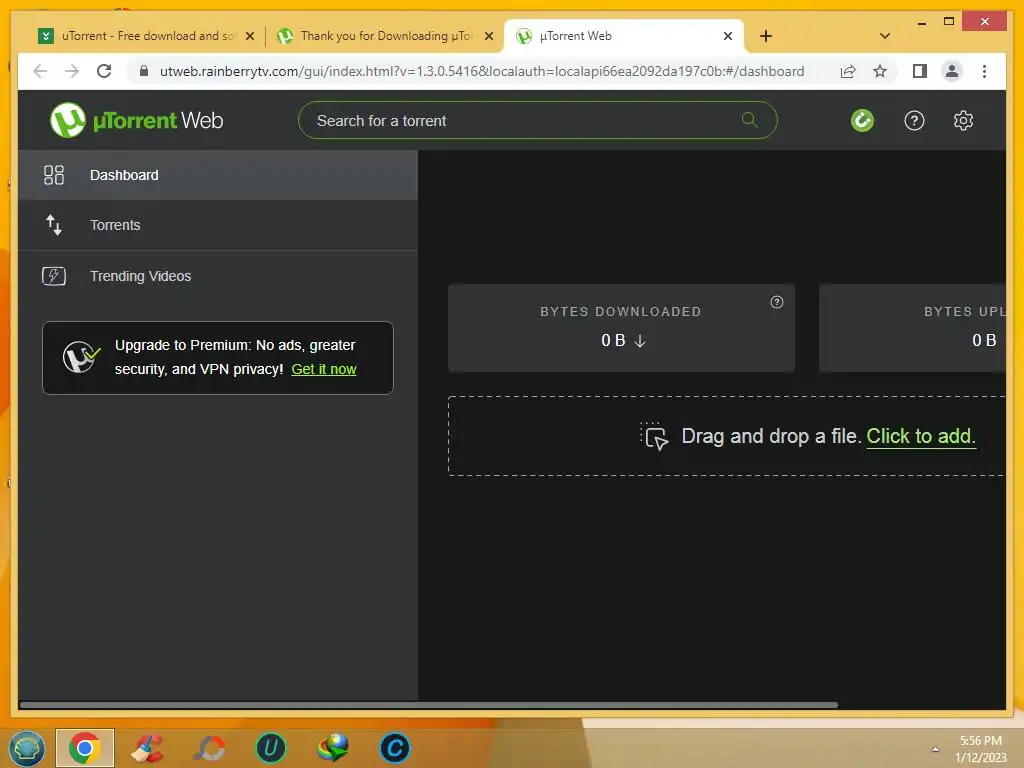Click the Click to add link
The width and height of the screenshot is (1024, 768).
pyautogui.click(x=921, y=436)
